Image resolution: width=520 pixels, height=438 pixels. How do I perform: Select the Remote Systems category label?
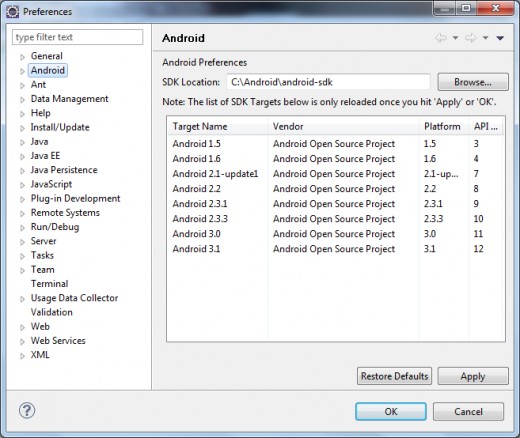pyautogui.click(x=65, y=213)
